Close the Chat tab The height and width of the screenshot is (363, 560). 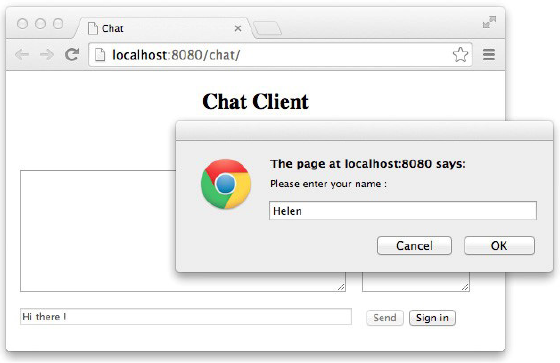[x=238, y=28]
